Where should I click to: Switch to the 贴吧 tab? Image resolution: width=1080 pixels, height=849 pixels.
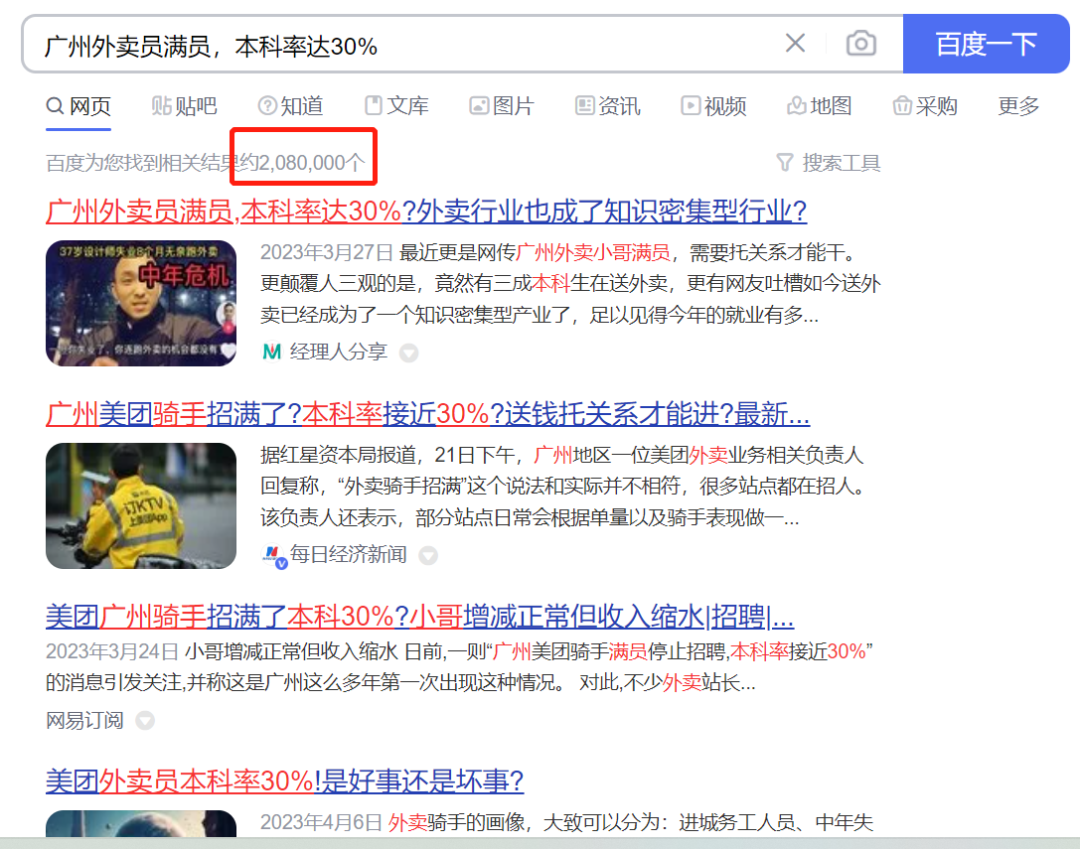(x=184, y=106)
